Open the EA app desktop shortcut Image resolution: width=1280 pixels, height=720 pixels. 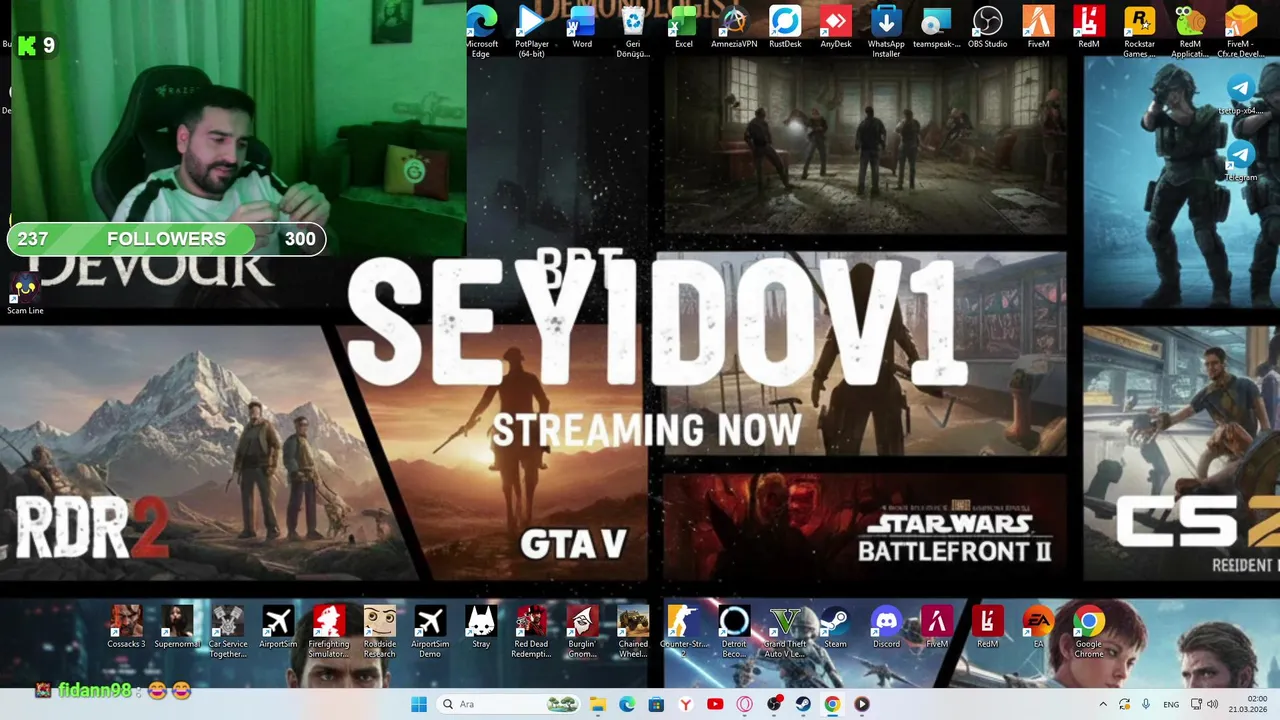(1038, 628)
